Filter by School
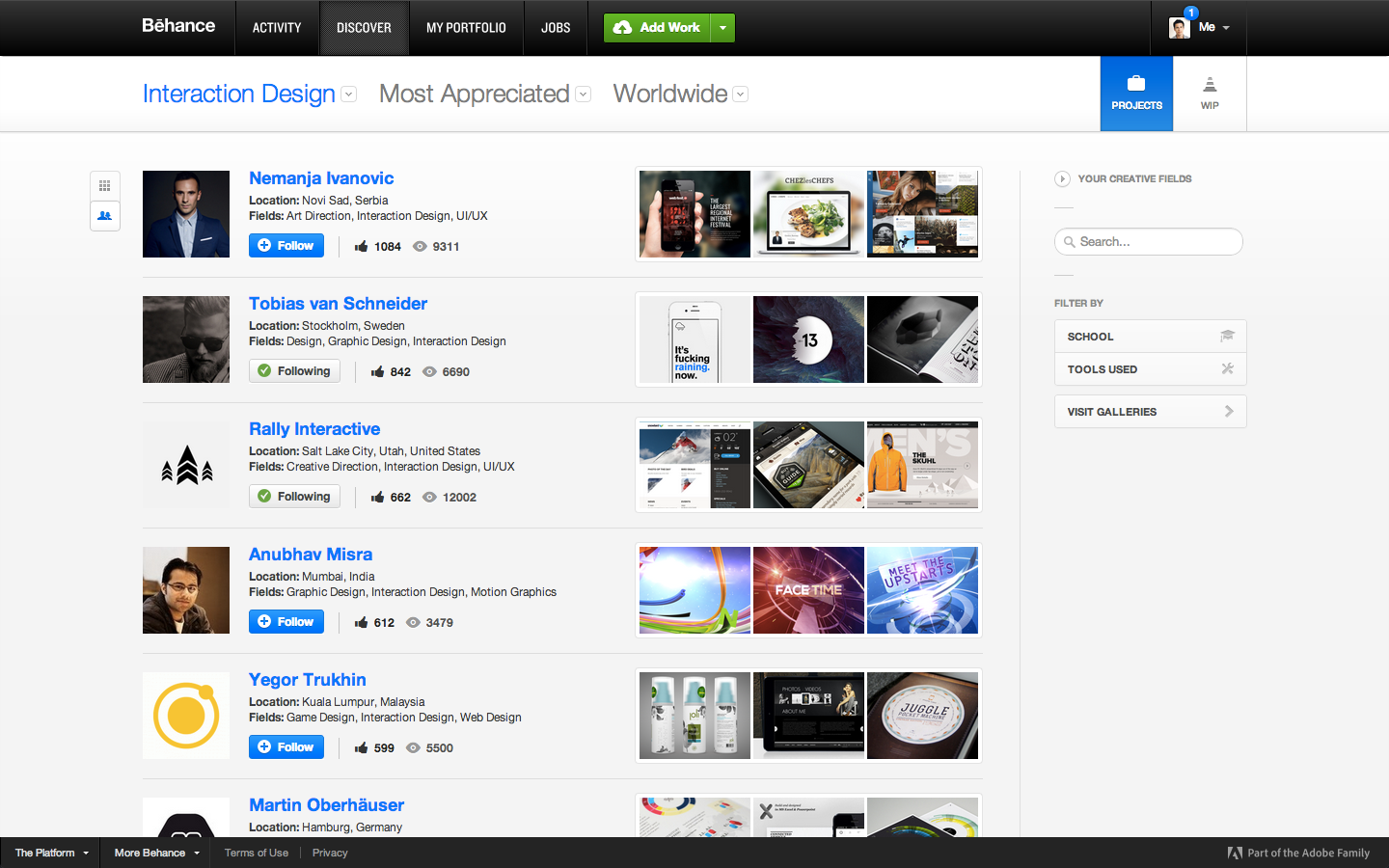Image resolution: width=1389 pixels, height=868 pixels. click(1150, 337)
